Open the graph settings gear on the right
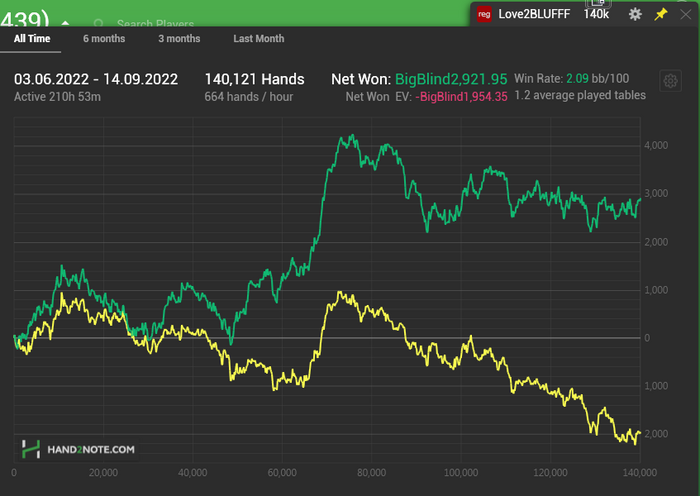700x496 pixels. [x=670, y=81]
